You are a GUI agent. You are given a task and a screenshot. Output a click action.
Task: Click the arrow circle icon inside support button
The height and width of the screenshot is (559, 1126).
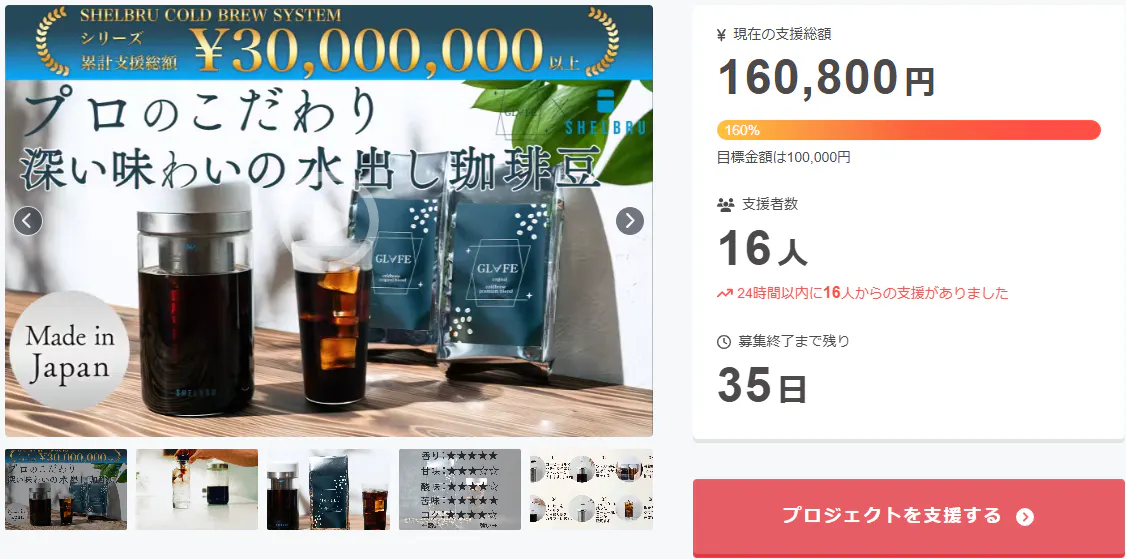coord(1025,517)
